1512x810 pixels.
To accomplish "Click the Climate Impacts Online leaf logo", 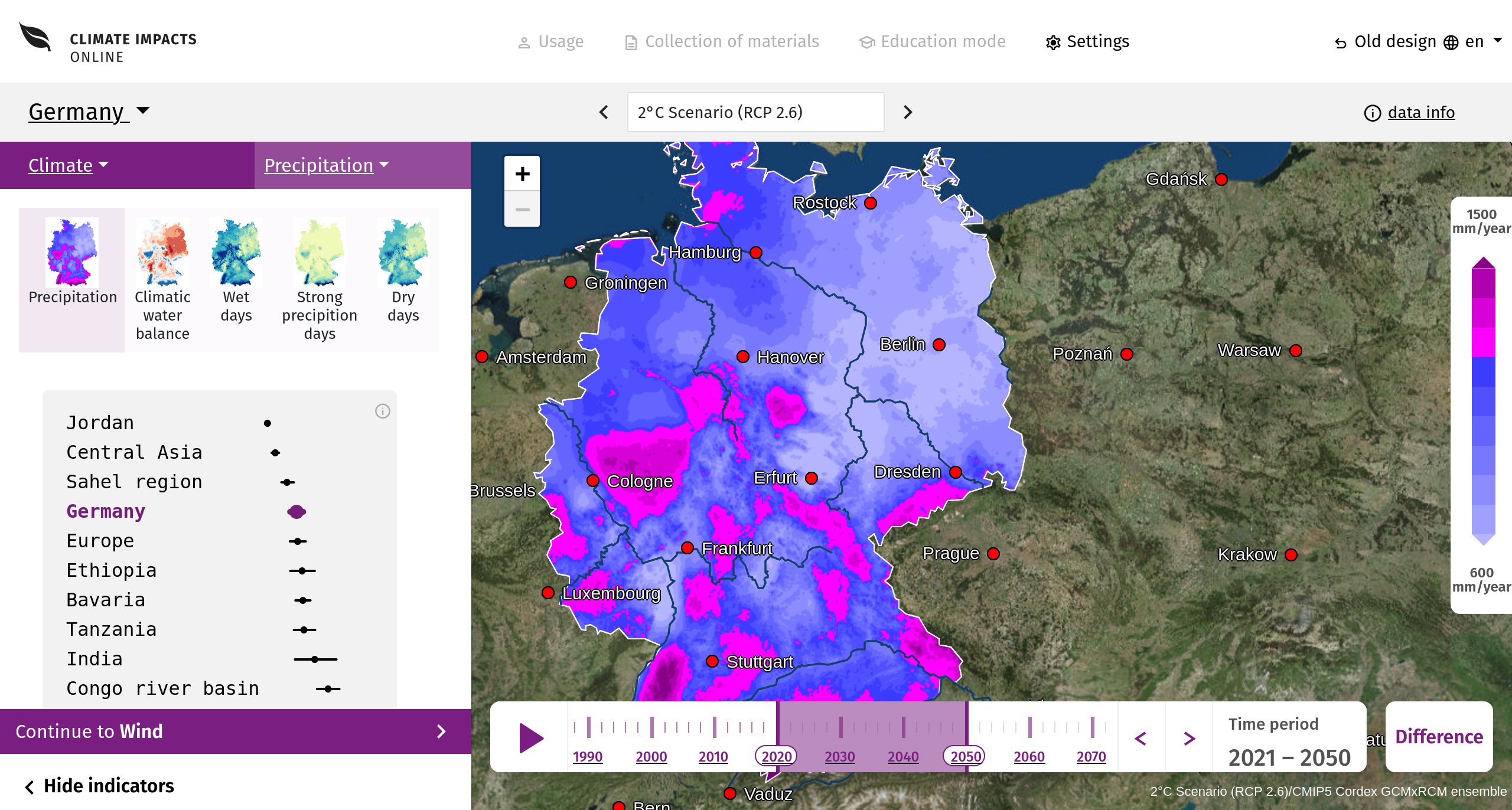I will 35,38.
